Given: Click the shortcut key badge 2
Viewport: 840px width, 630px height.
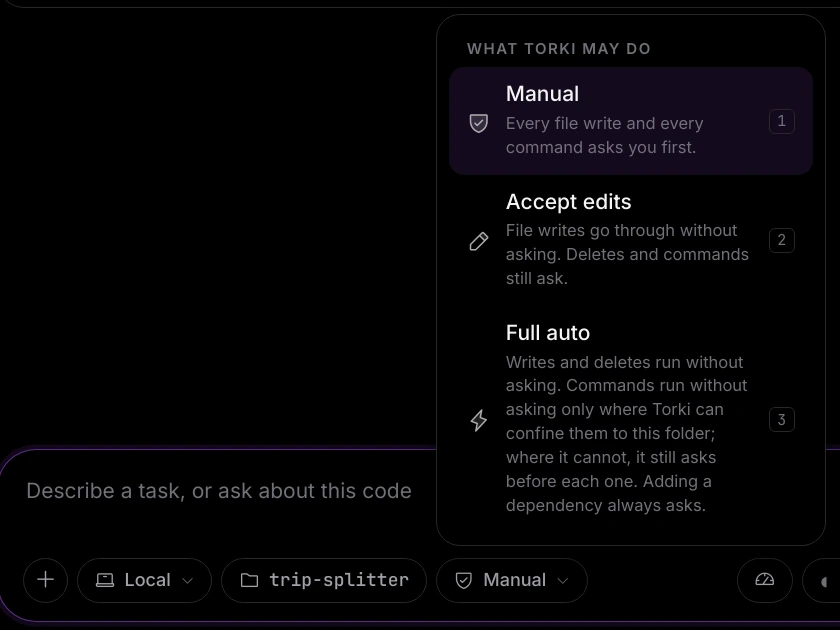Looking at the screenshot, I should point(782,240).
